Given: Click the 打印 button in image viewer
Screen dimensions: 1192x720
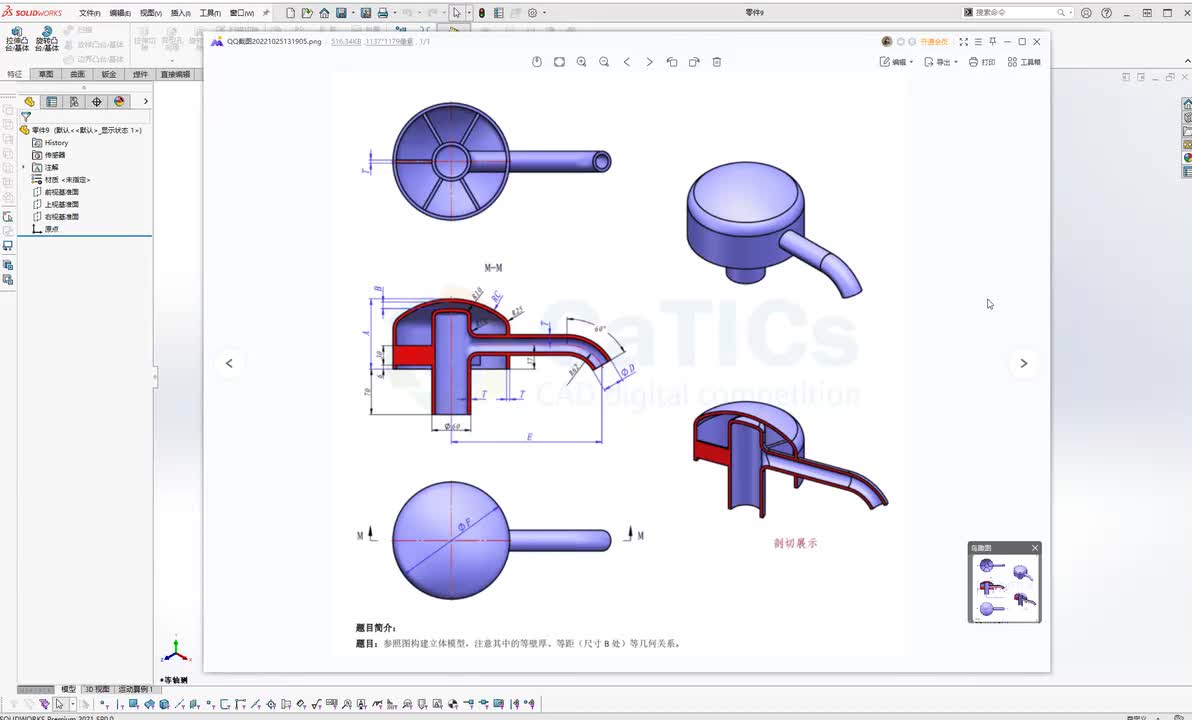Looking at the screenshot, I should pos(981,62).
